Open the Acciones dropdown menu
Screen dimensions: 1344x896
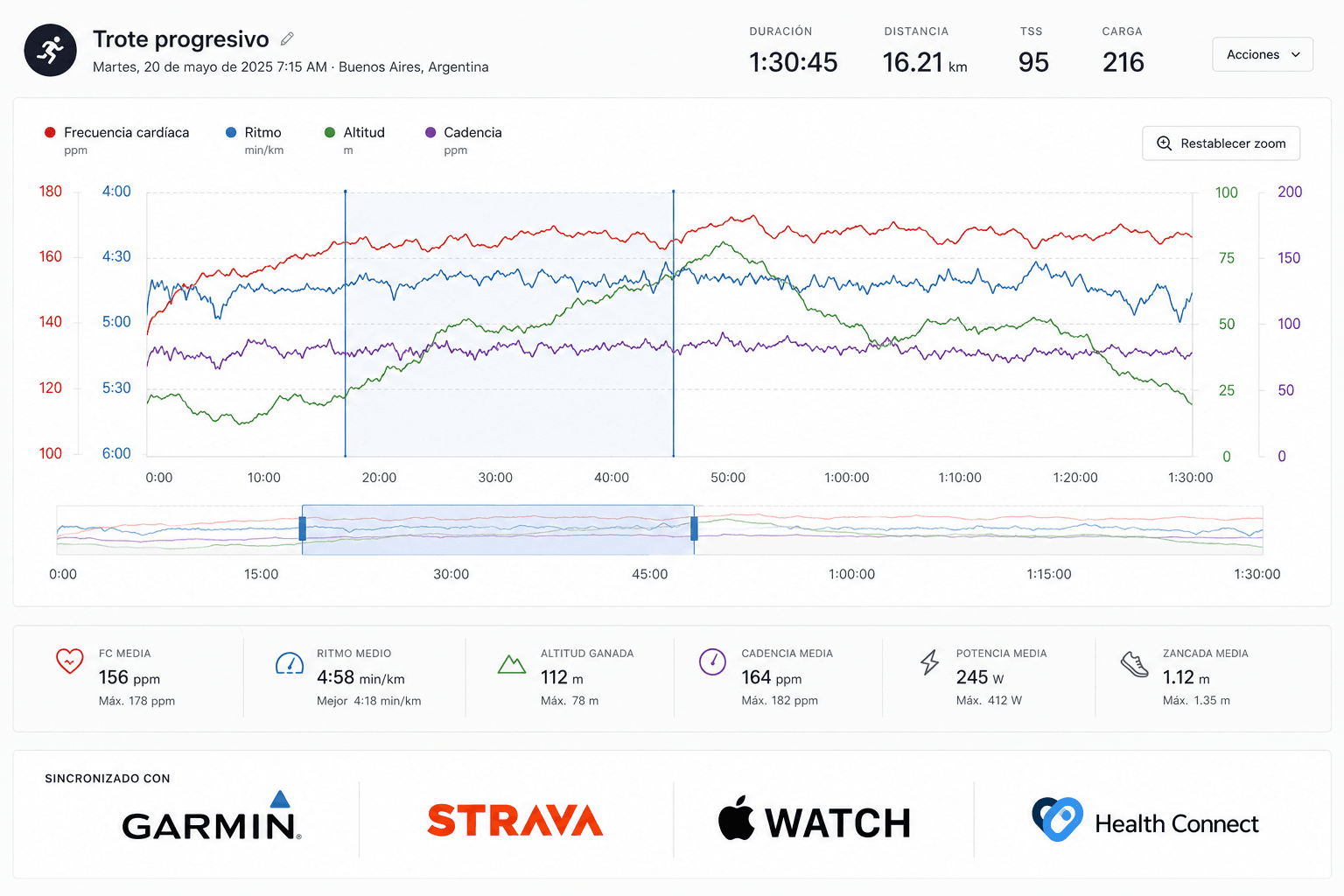(1263, 54)
